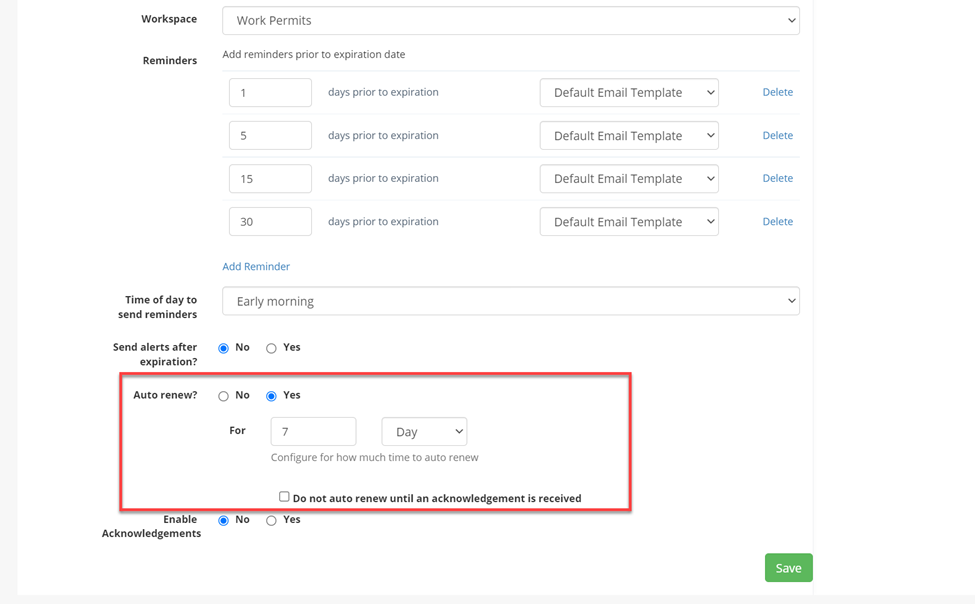The width and height of the screenshot is (975, 604).
Task: Delete the 5-day reminder
Action: click(777, 136)
